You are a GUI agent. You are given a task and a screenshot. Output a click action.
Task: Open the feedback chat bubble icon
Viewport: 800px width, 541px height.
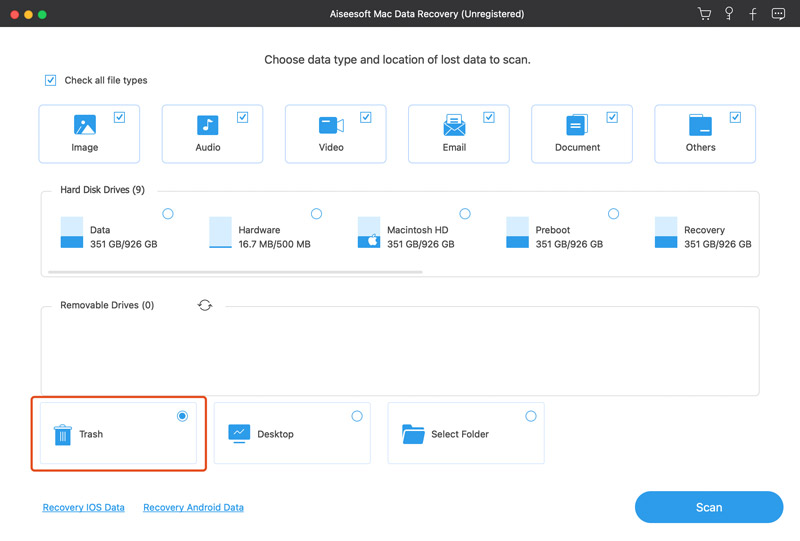click(776, 14)
